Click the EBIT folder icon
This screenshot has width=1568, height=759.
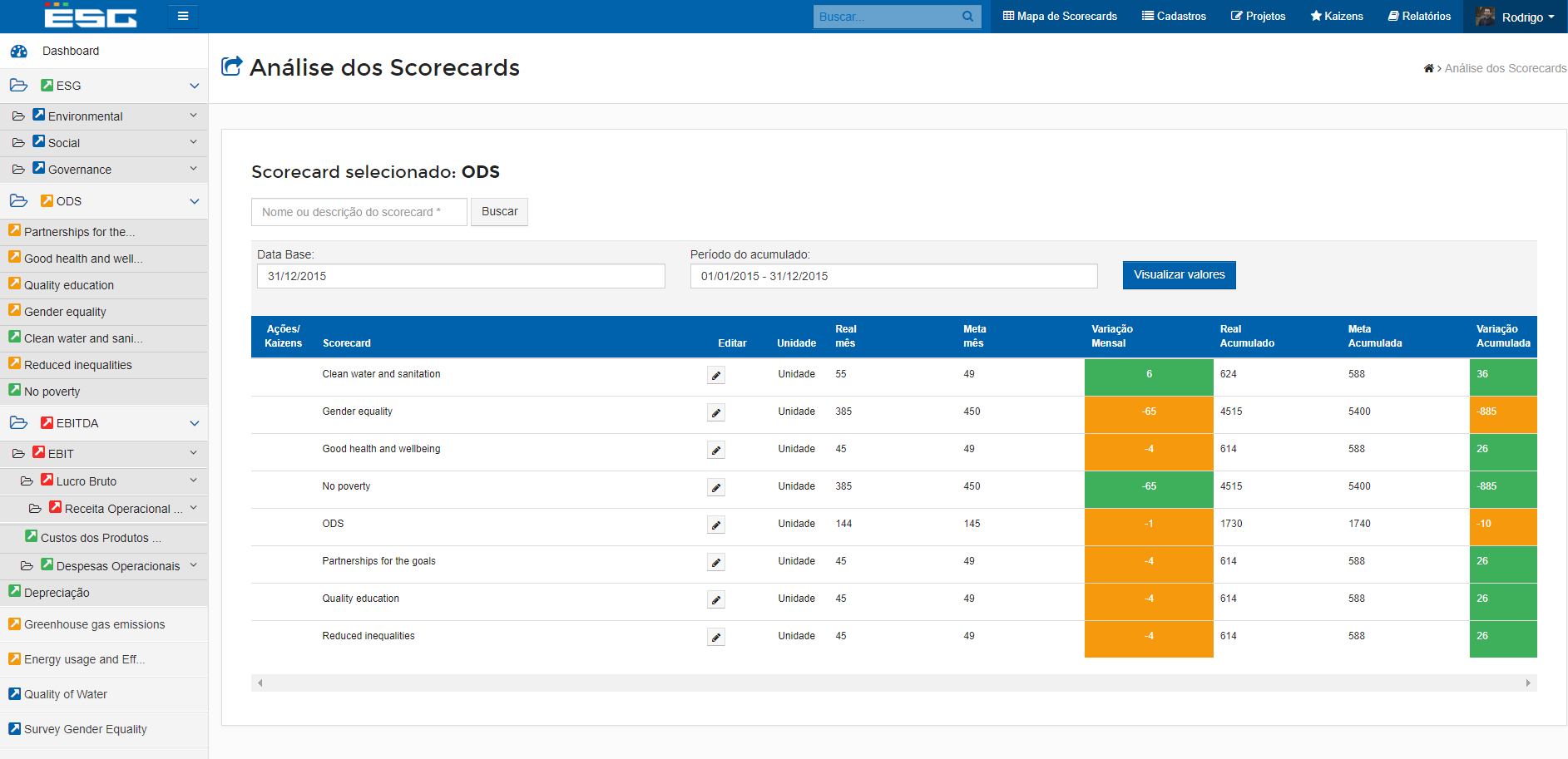pos(18,454)
